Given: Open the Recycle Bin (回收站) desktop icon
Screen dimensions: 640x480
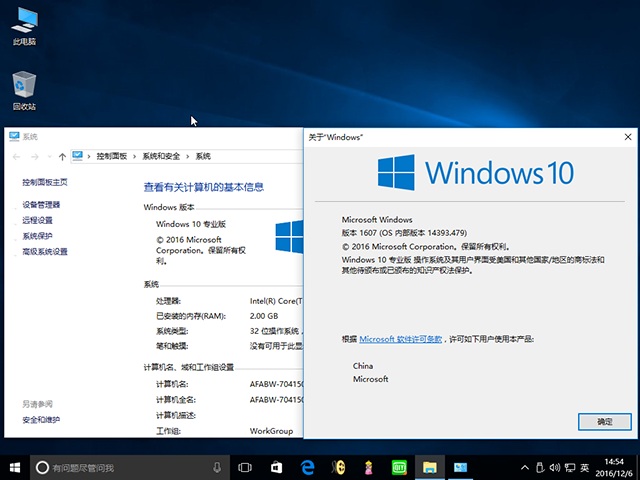Looking at the screenshot, I should [x=24, y=90].
